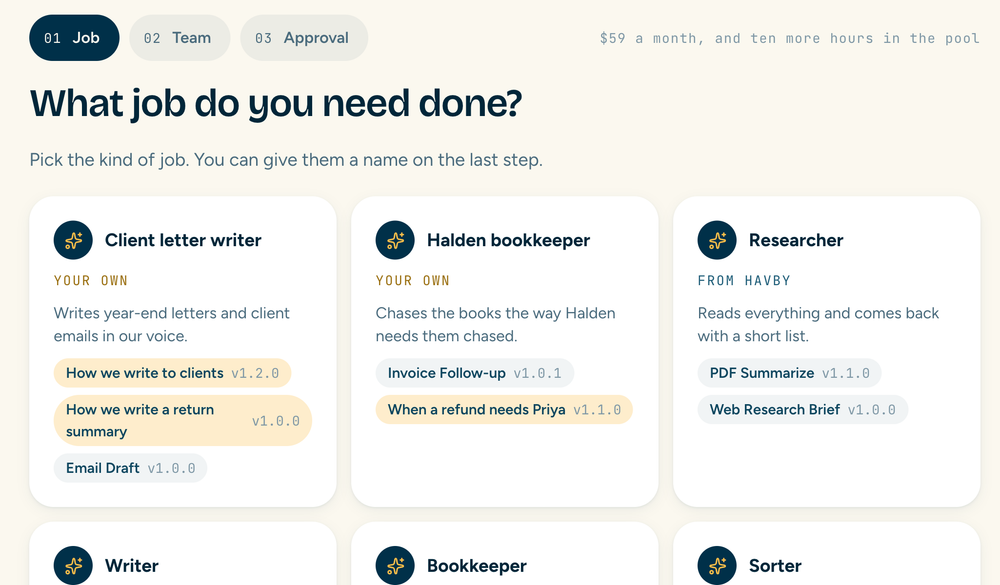The width and height of the screenshot is (1000, 585).
Task: Click the Email Draft v1.0.0 chip
Action: click(x=130, y=468)
